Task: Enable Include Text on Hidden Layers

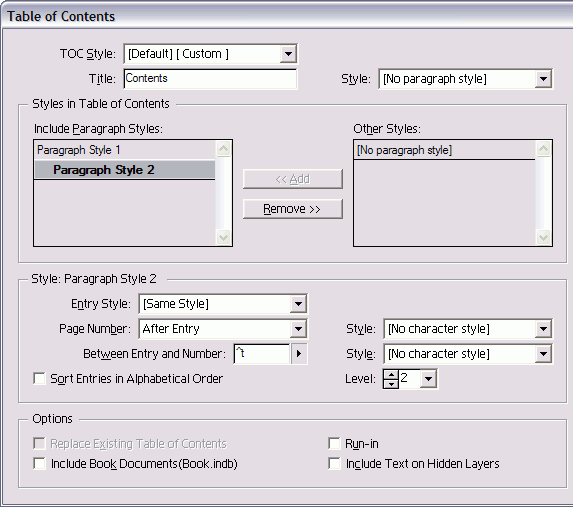Action: [334, 464]
